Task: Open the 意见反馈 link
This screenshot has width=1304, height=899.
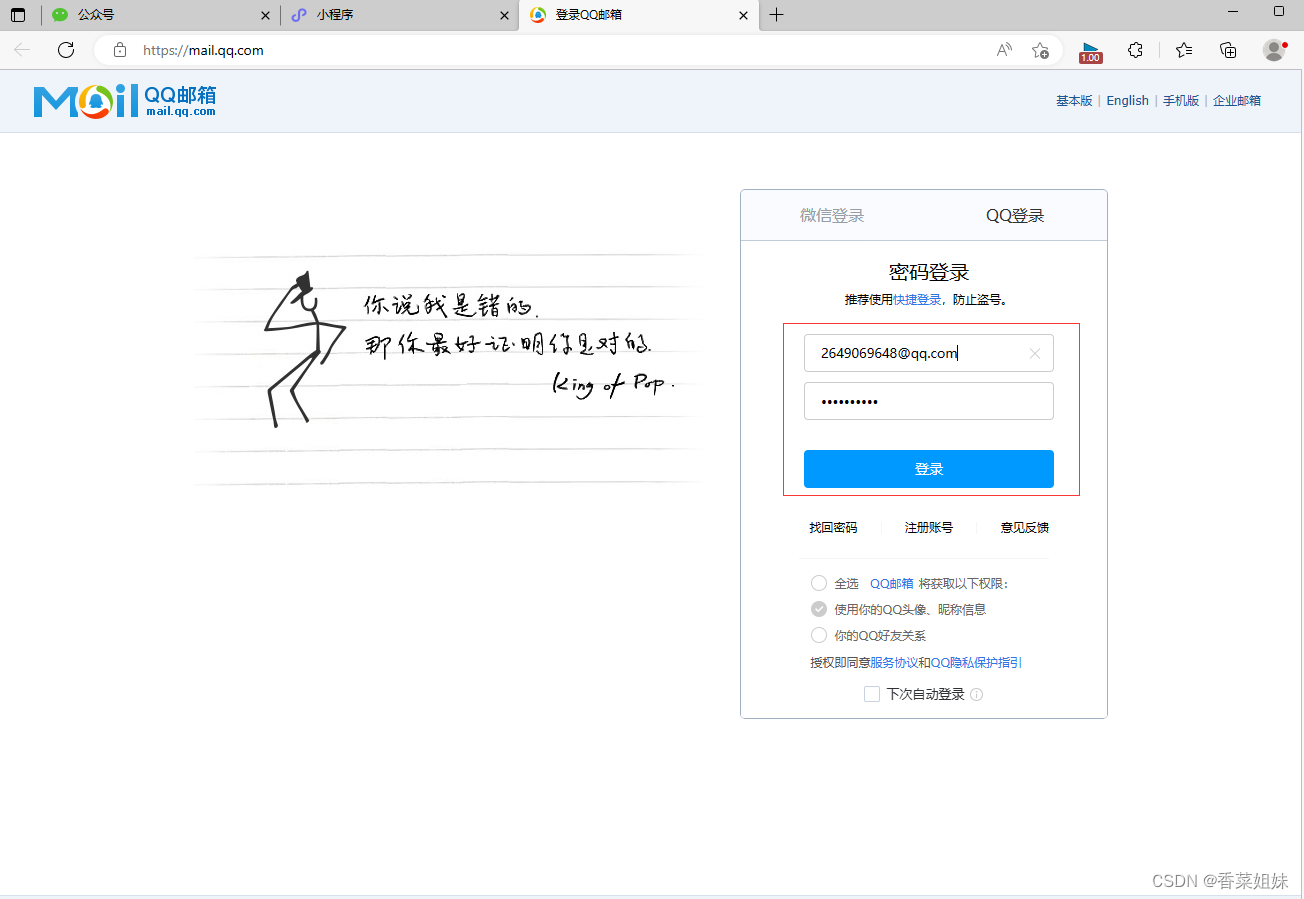Action: click(x=1025, y=527)
